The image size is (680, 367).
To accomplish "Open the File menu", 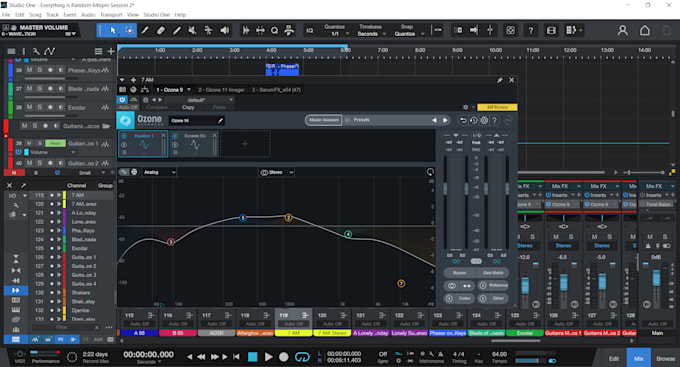I will (x=6, y=15).
